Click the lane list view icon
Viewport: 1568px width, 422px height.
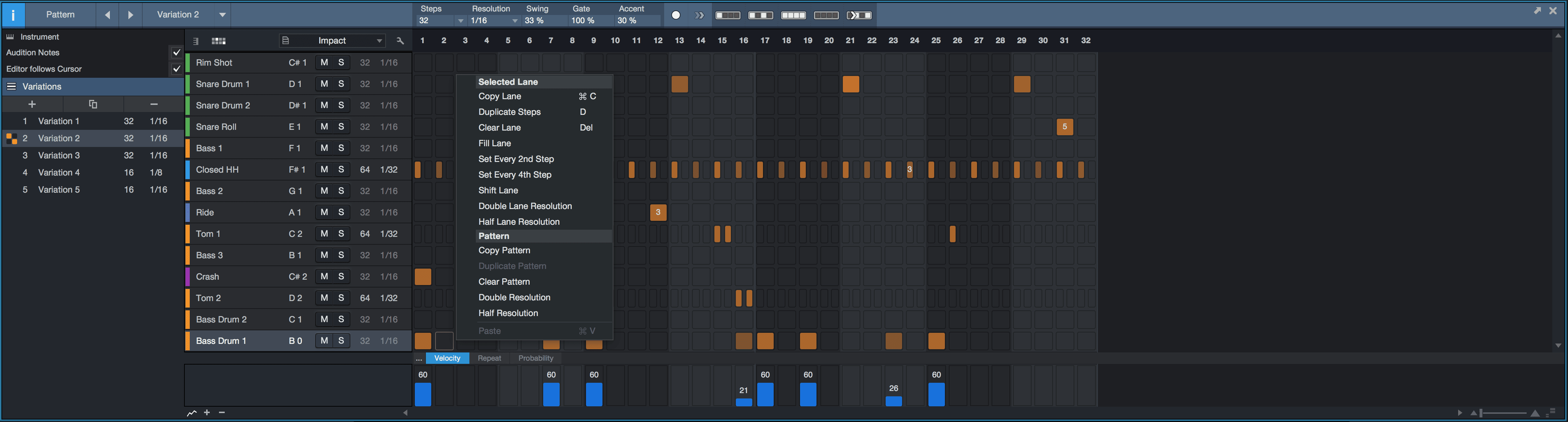click(195, 41)
